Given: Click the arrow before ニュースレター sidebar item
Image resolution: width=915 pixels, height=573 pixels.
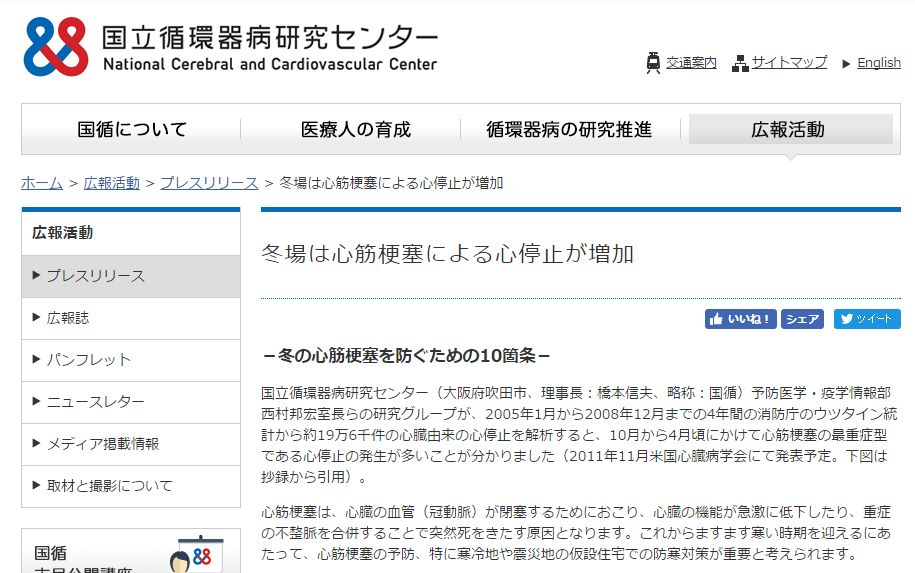Looking at the screenshot, I should pyautogui.click(x=36, y=401).
